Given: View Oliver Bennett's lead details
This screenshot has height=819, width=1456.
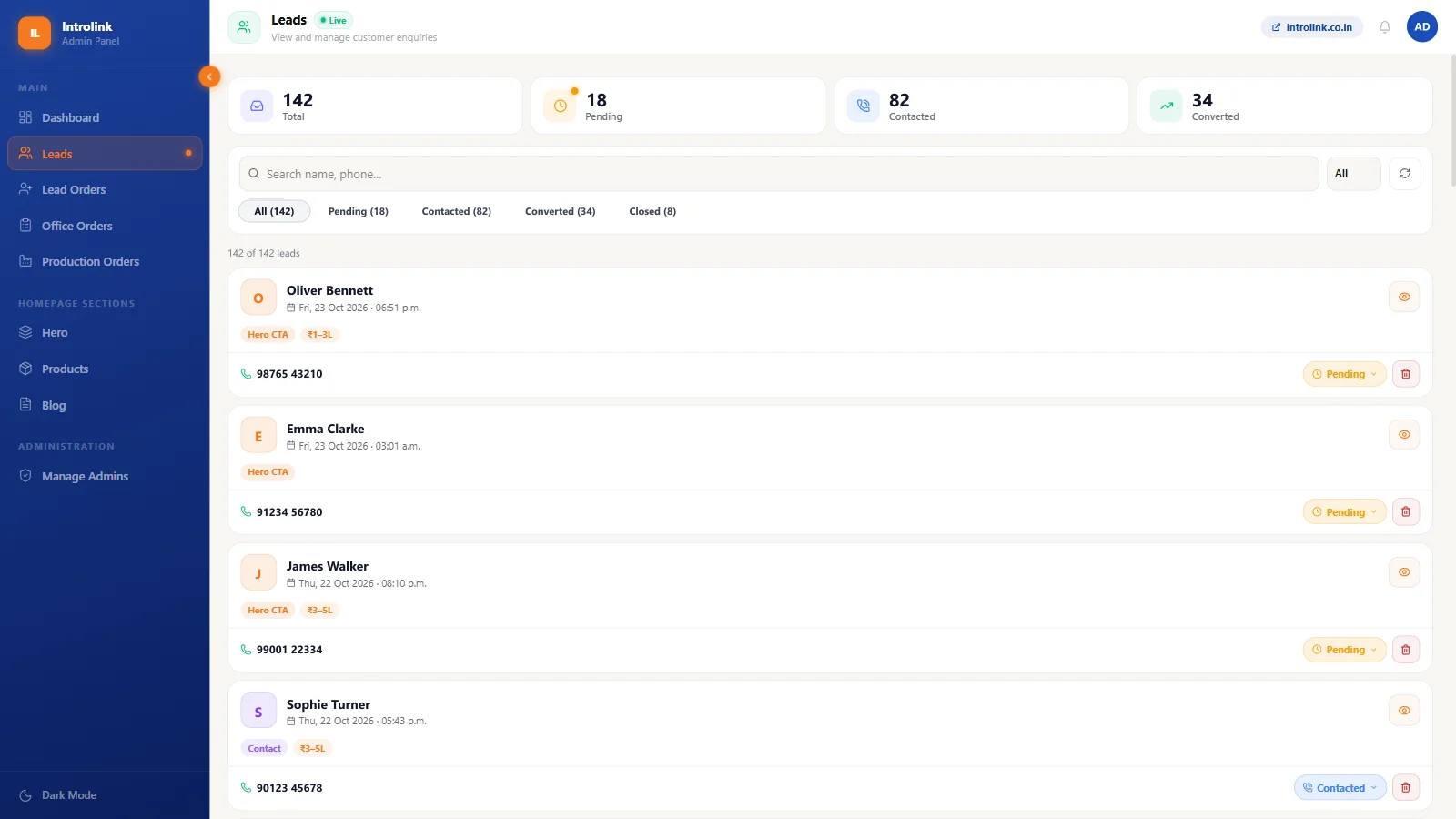Looking at the screenshot, I should coord(1404,297).
